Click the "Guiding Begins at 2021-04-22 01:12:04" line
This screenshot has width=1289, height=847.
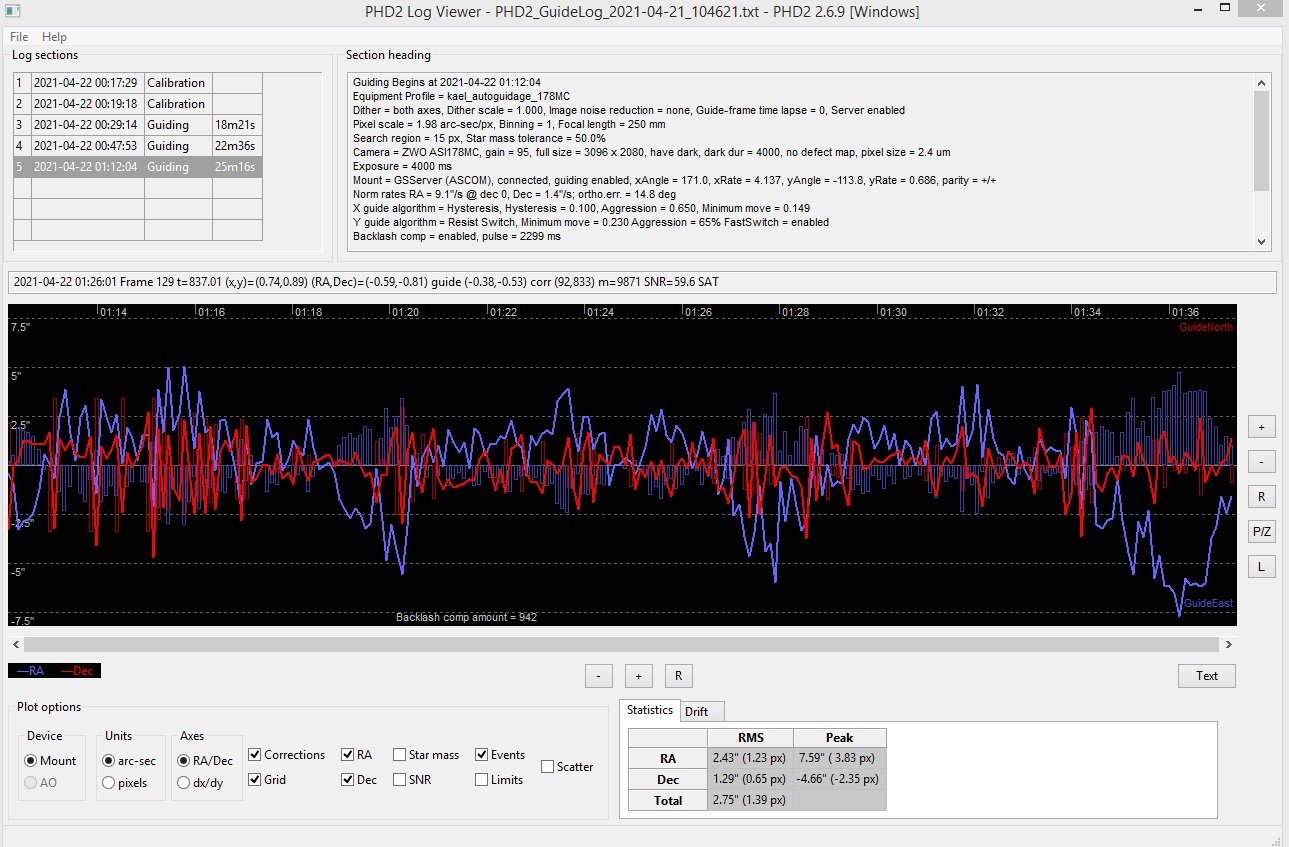tap(447, 82)
